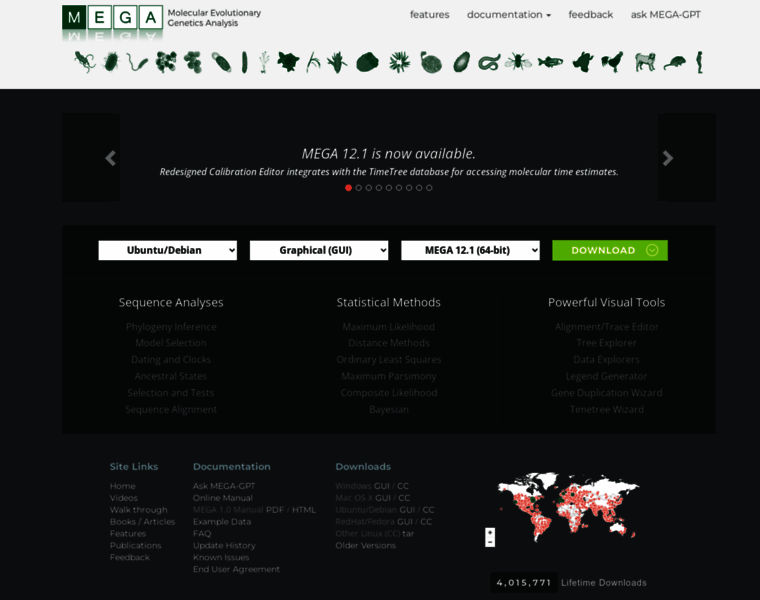Viewport: 760px width, 600px height.
Task: Select the last carousel indicator dot
Action: tap(429, 188)
